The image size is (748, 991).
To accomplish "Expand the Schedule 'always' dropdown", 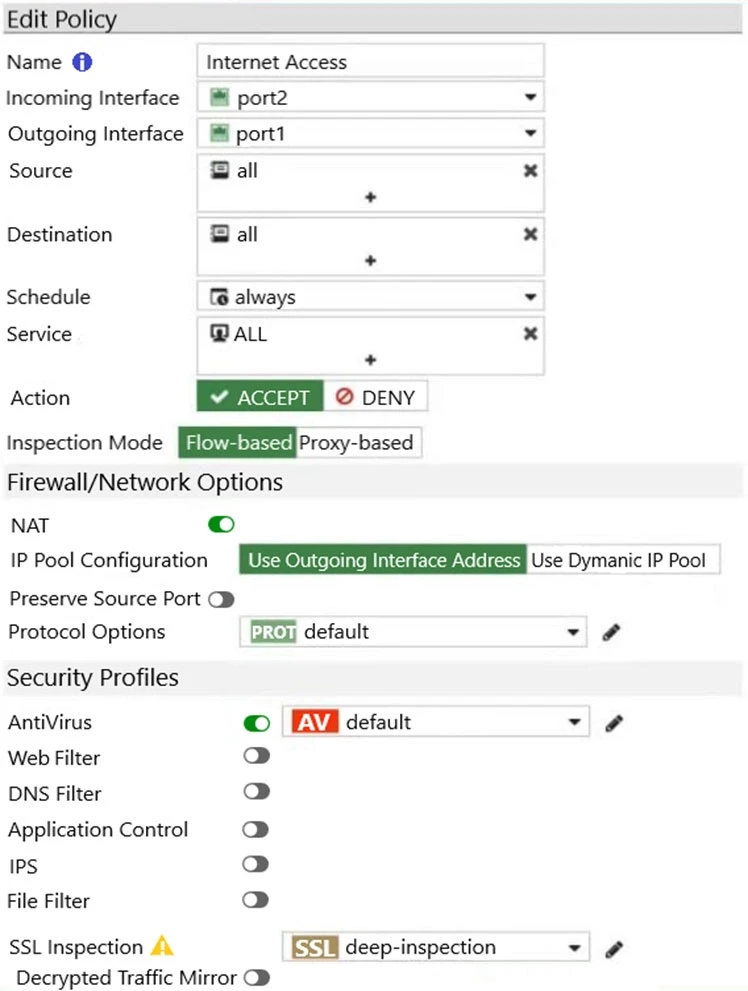I will coord(370,297).
